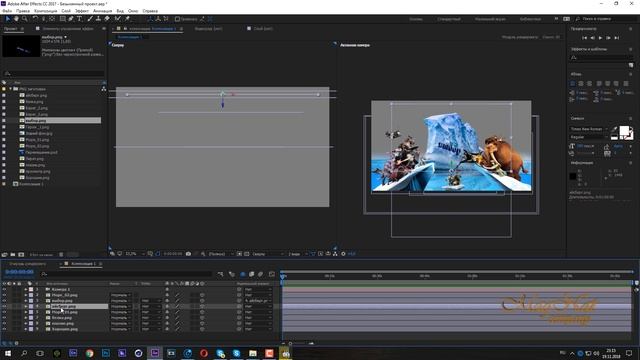Click the new composition icon in Project panel
Screen dimensions: 640x360
(21, 254)
